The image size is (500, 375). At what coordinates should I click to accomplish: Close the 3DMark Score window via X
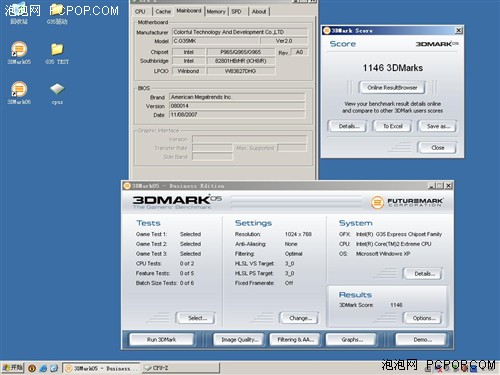[459, 31]
